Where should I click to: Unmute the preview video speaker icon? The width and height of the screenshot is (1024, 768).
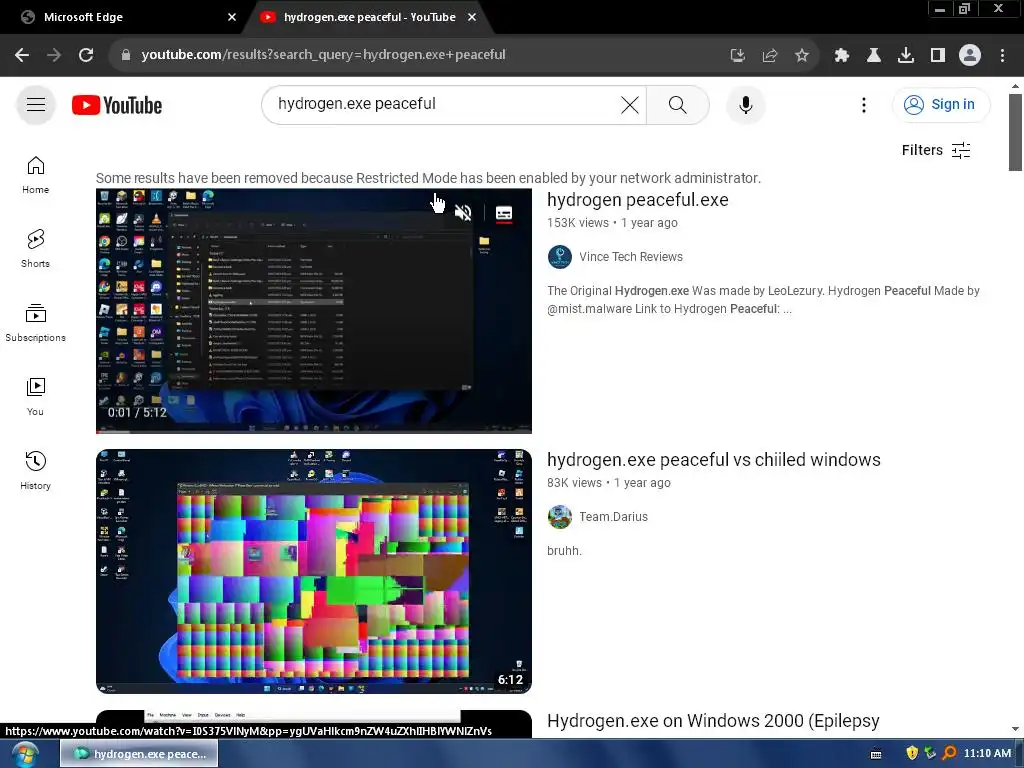(x=463, y=213)
